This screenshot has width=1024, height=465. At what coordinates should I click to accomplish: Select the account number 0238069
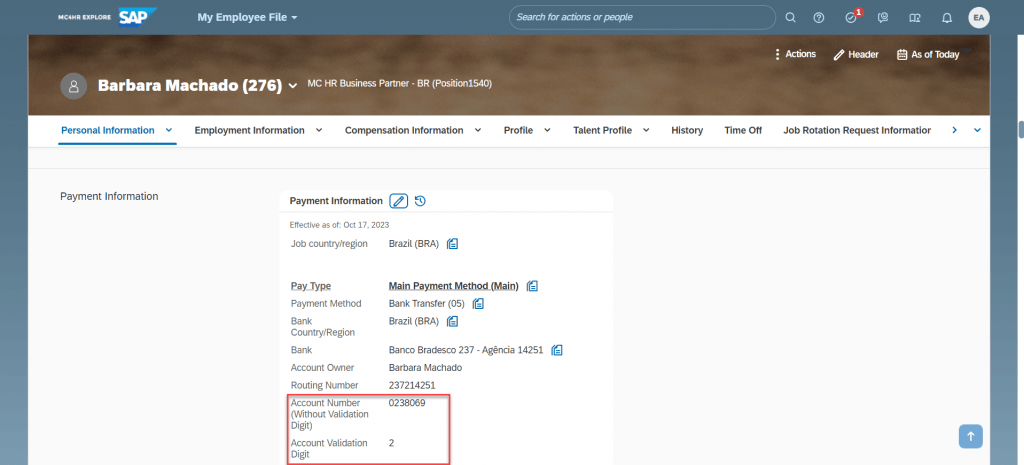407,403
